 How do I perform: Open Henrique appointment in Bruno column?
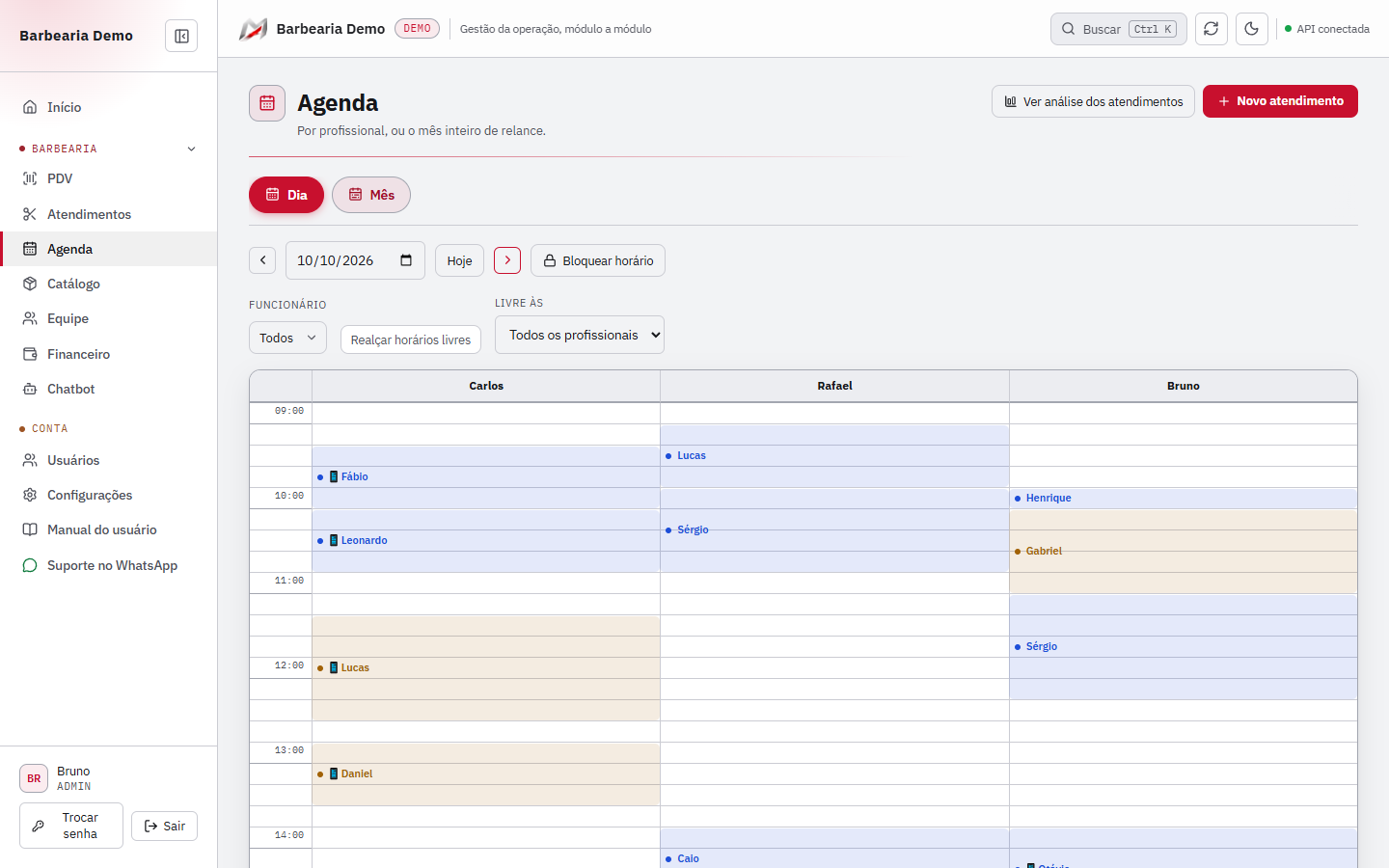[x=1184, y=499]
